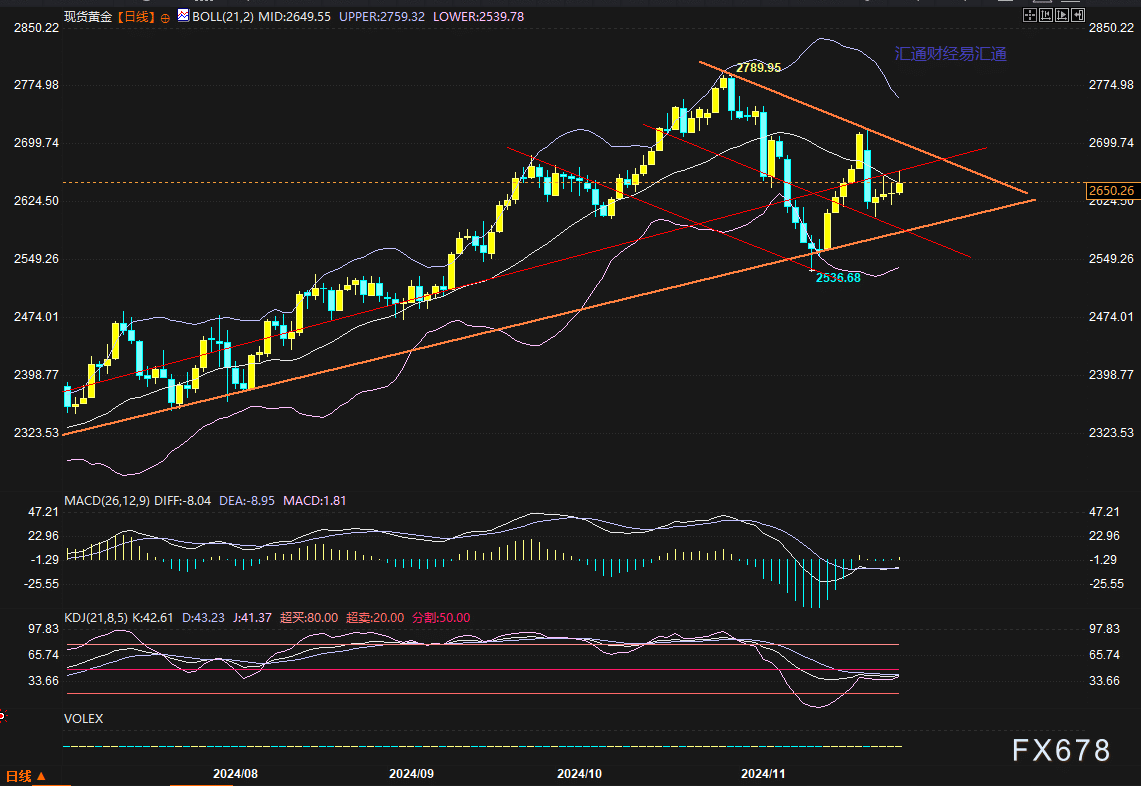Click the red marker icon at left edge
The width and height of the screenshot is (1141, 786).
2,716
